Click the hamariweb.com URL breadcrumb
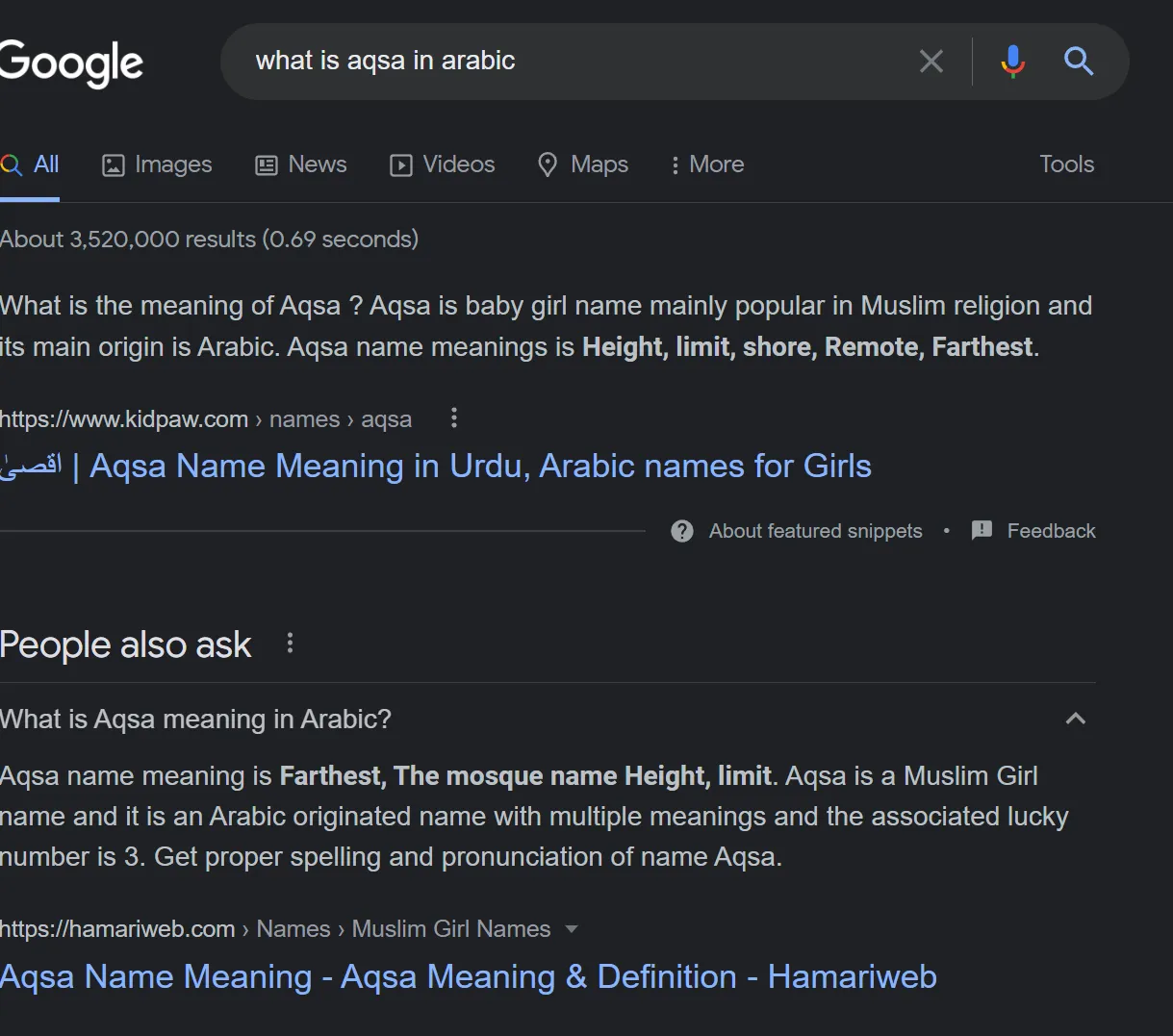1173x1036 pixels. (x=275, y=929)
